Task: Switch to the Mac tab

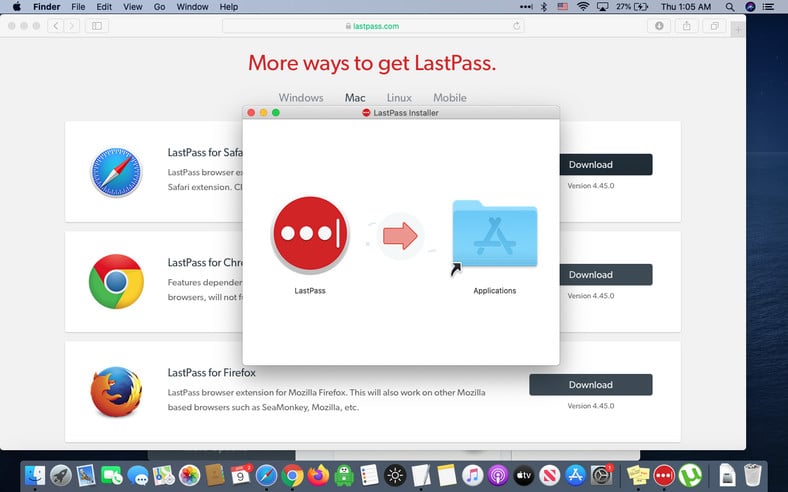Action: click(355, 97)
